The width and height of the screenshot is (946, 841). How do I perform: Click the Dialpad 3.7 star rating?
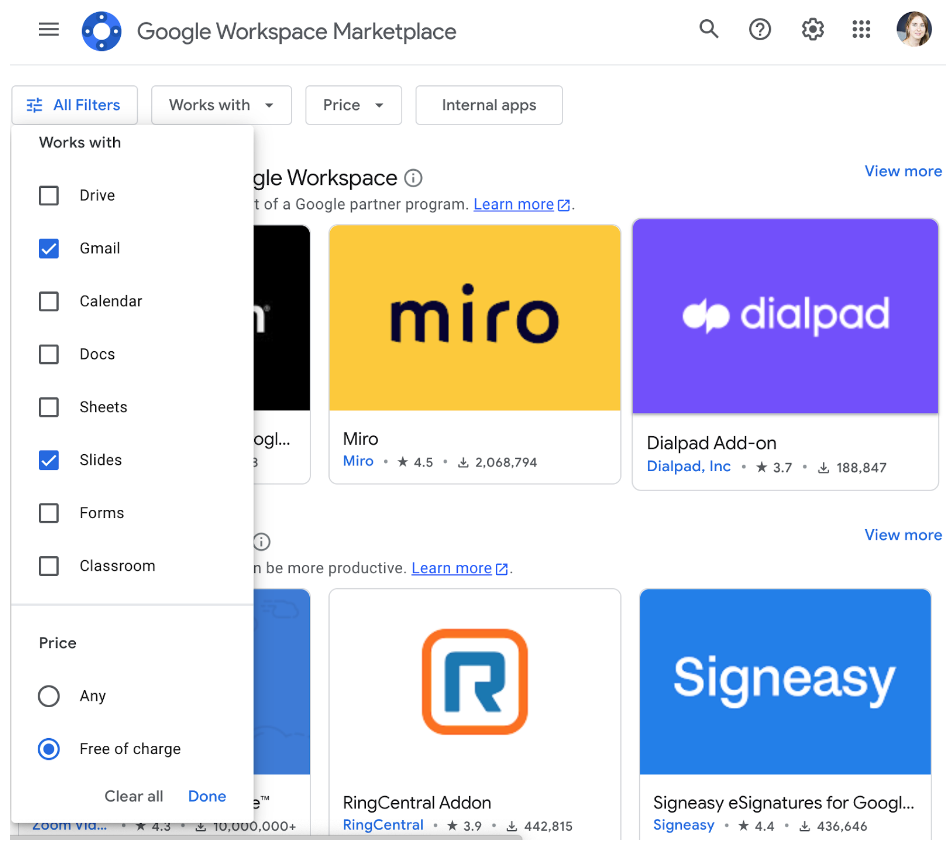(774, 468)
